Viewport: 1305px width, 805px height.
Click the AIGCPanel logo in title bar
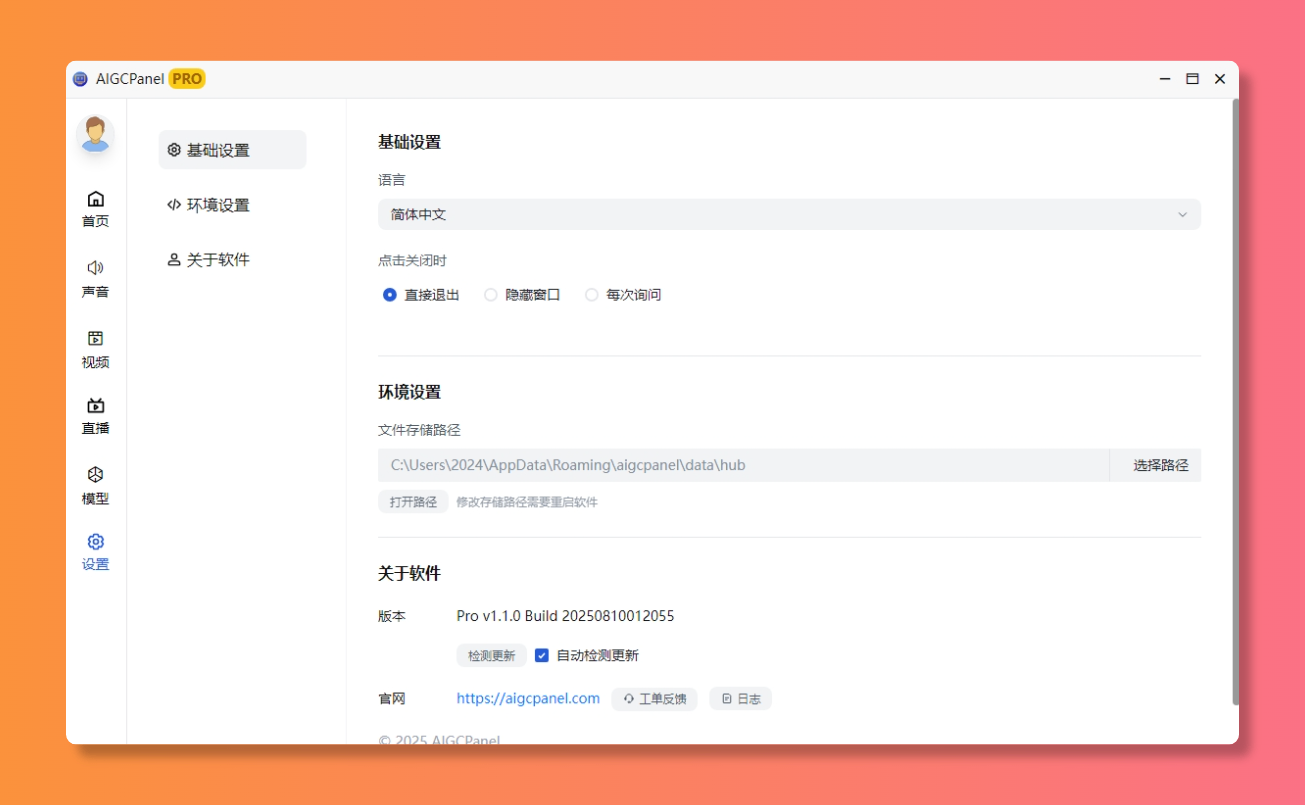point(81,79)
